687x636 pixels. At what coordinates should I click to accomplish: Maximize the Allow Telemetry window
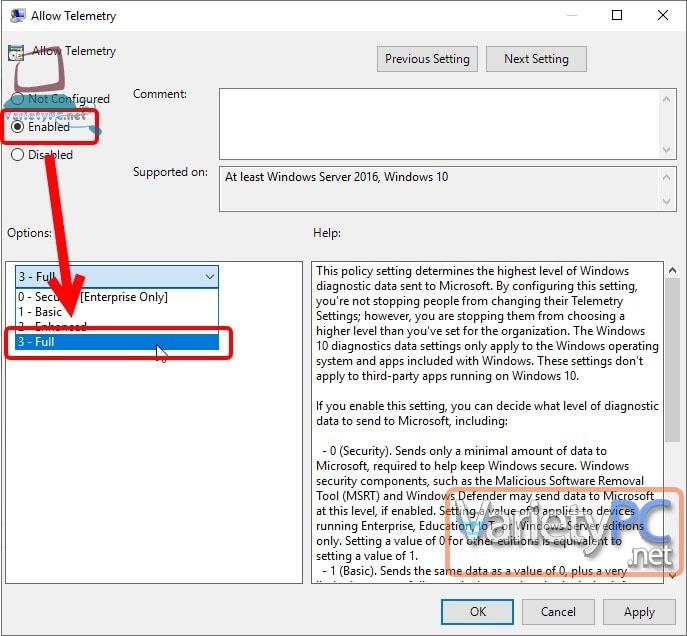(x=617, y=16)
